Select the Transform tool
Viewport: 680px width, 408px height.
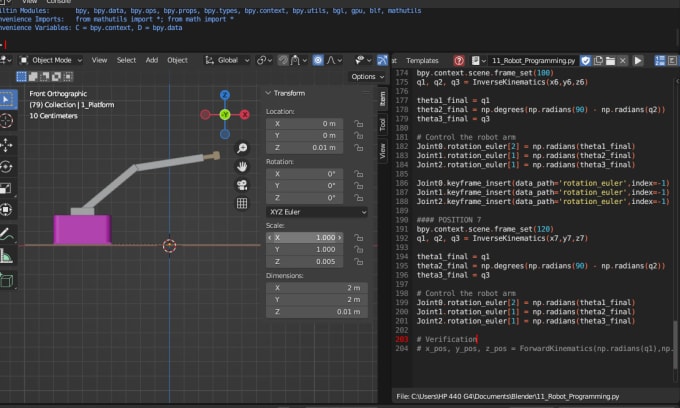click(x=7, y=210)
